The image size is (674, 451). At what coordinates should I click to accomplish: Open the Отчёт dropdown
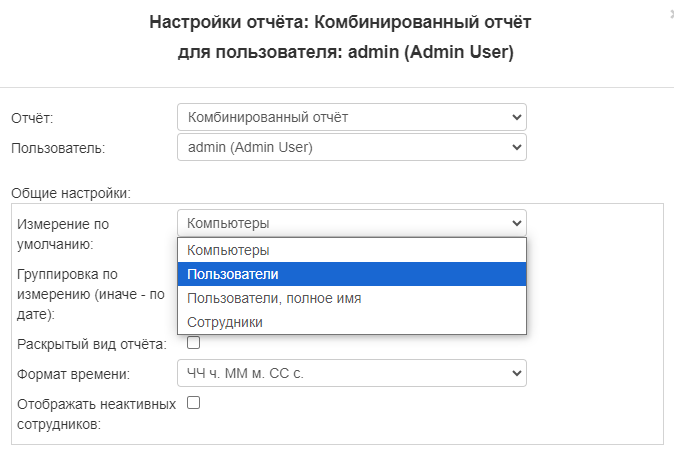pos(351,117)
